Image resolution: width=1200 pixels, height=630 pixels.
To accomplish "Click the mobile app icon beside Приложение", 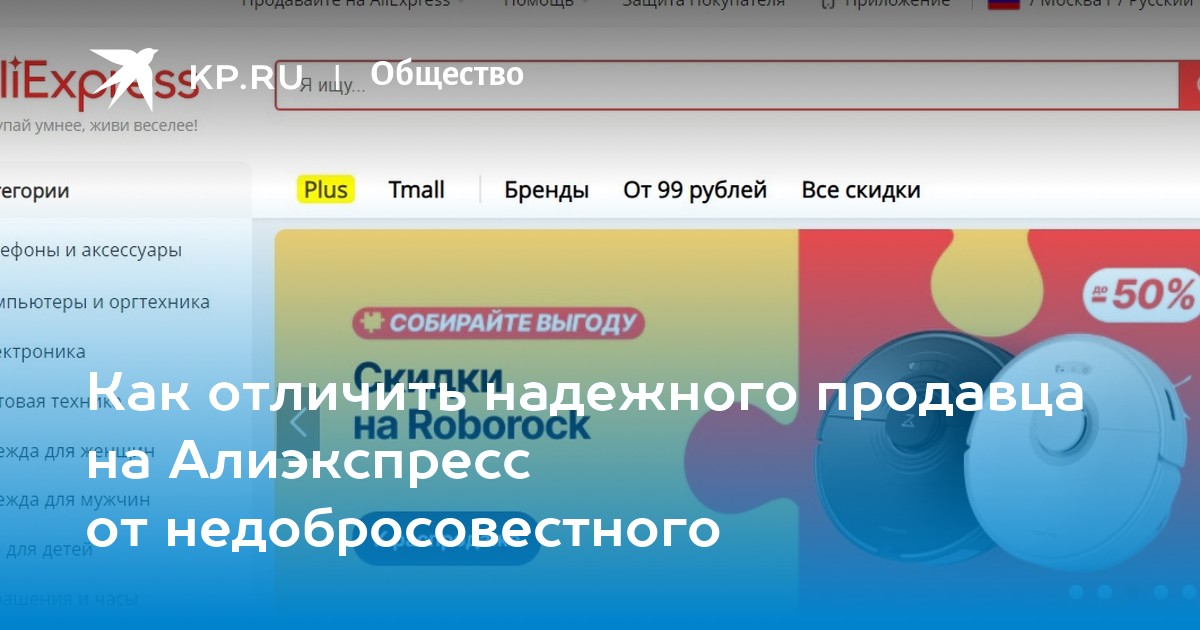I will tap(827, 3).
